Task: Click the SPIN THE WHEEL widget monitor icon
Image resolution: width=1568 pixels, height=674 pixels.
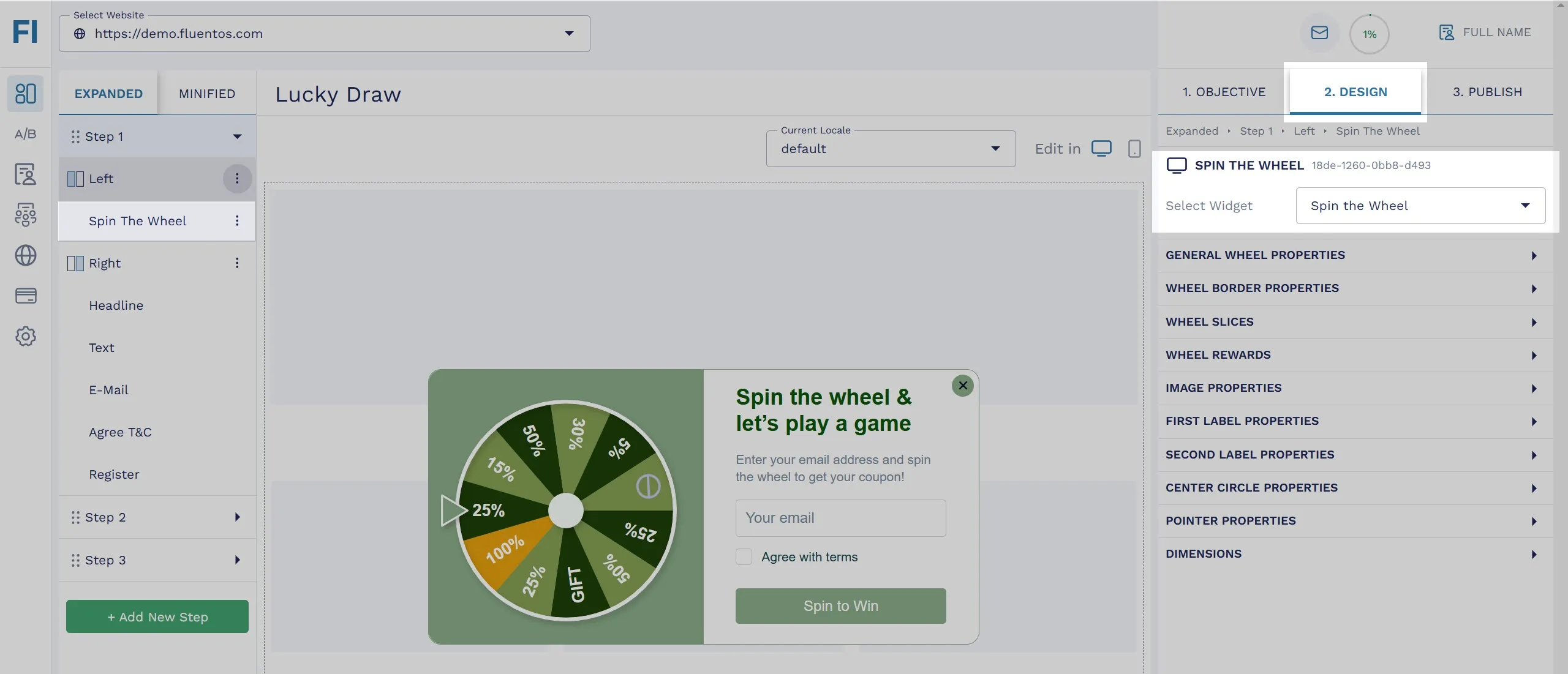Action: (1177, 165)
